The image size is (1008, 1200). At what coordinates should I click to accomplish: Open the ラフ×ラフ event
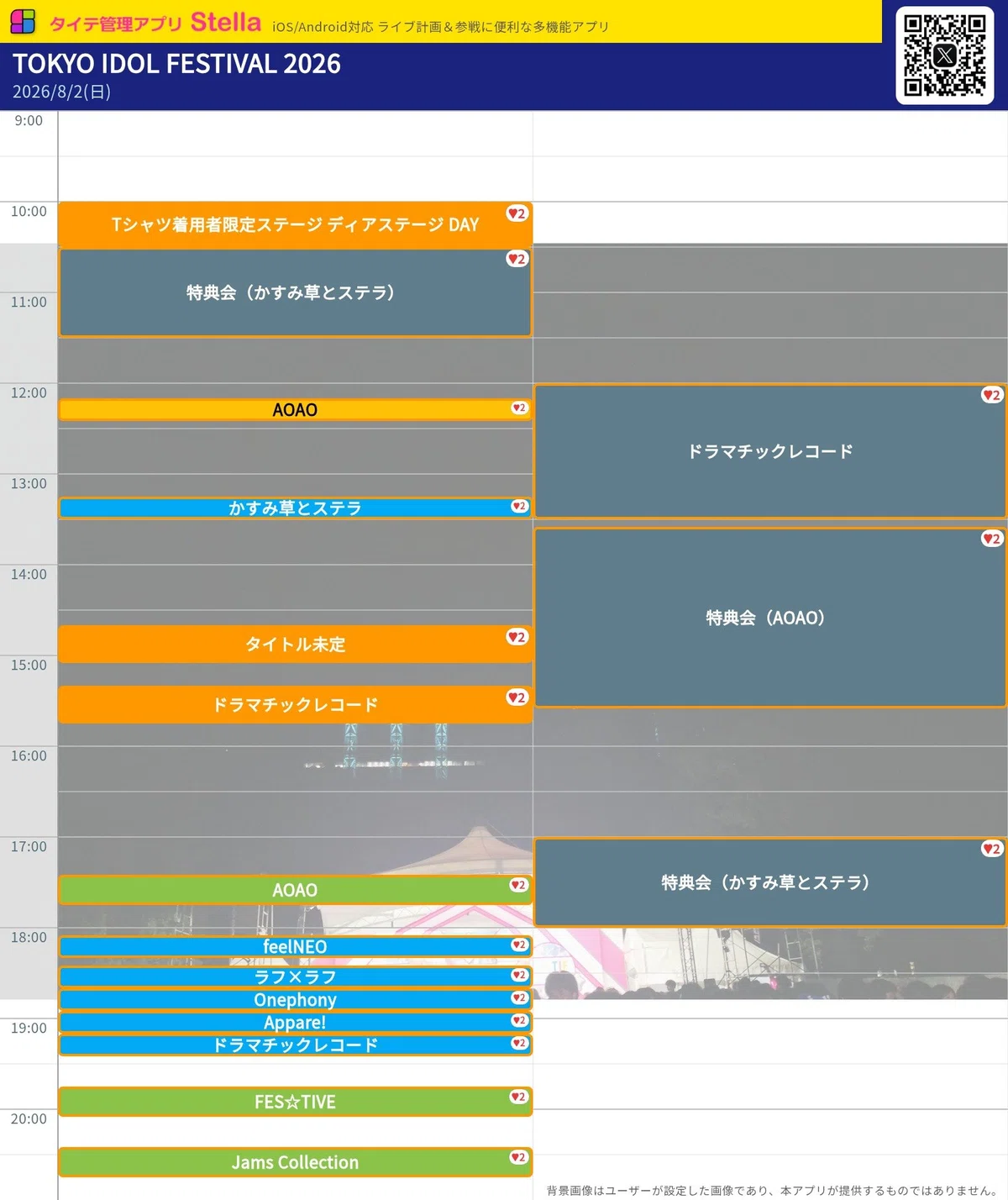pos(295,976)
